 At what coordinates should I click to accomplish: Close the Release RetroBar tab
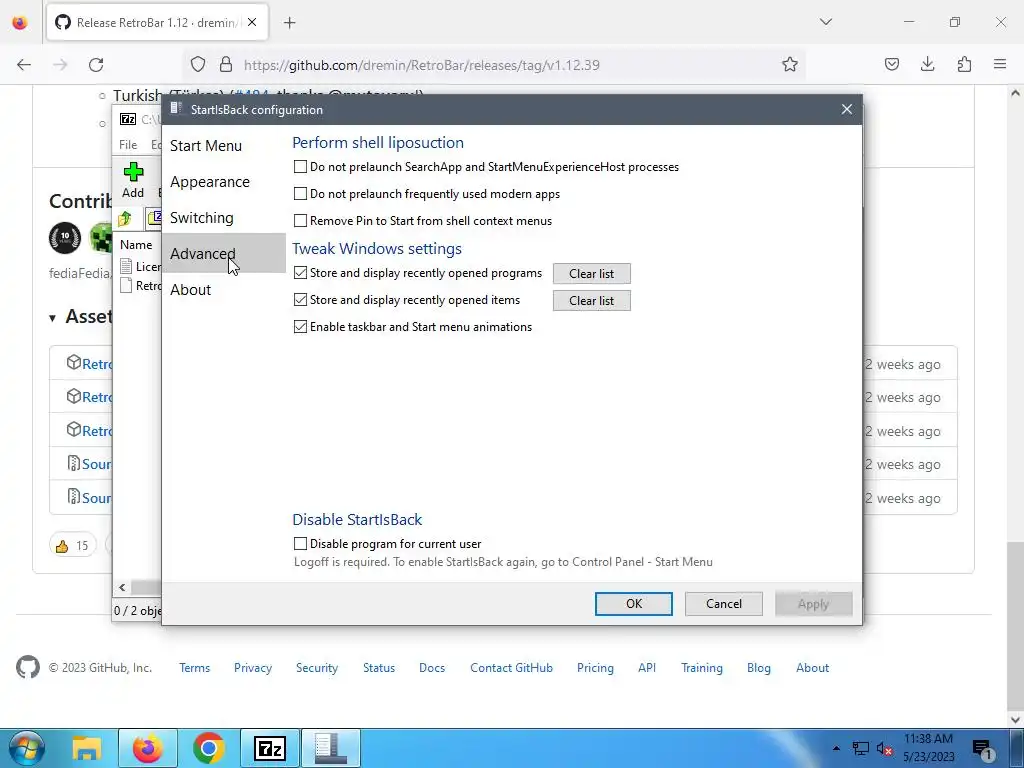click(x=252, y=22)
